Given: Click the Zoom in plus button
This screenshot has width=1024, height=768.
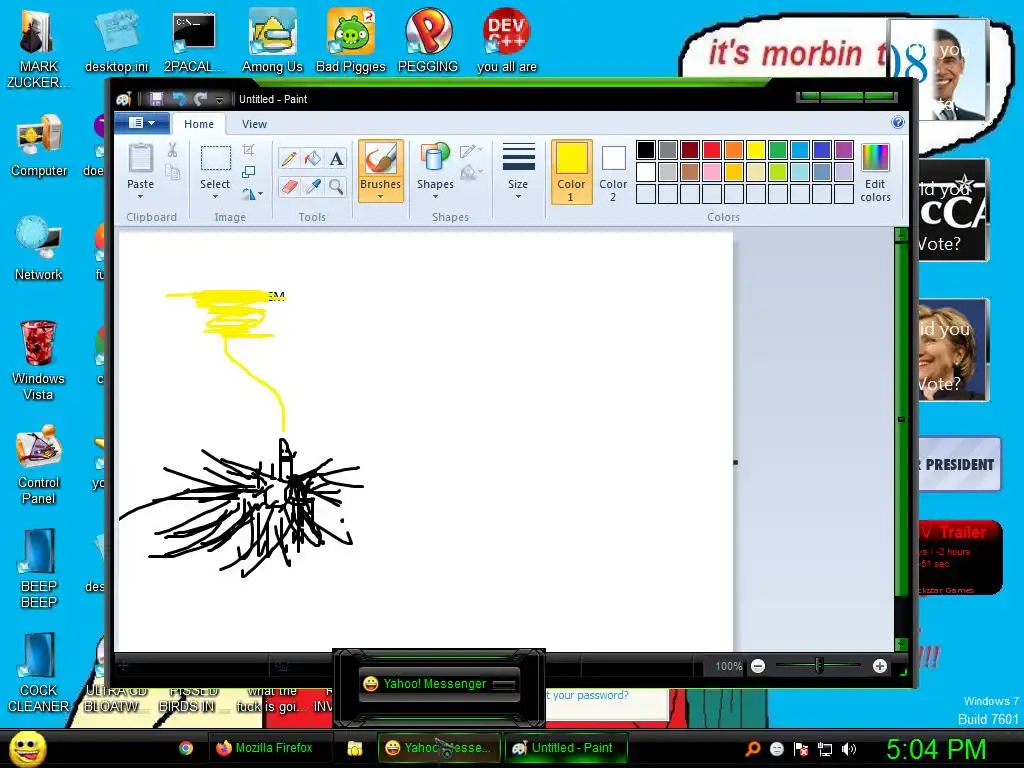Looking at the screenshot, I should [880, 666].
